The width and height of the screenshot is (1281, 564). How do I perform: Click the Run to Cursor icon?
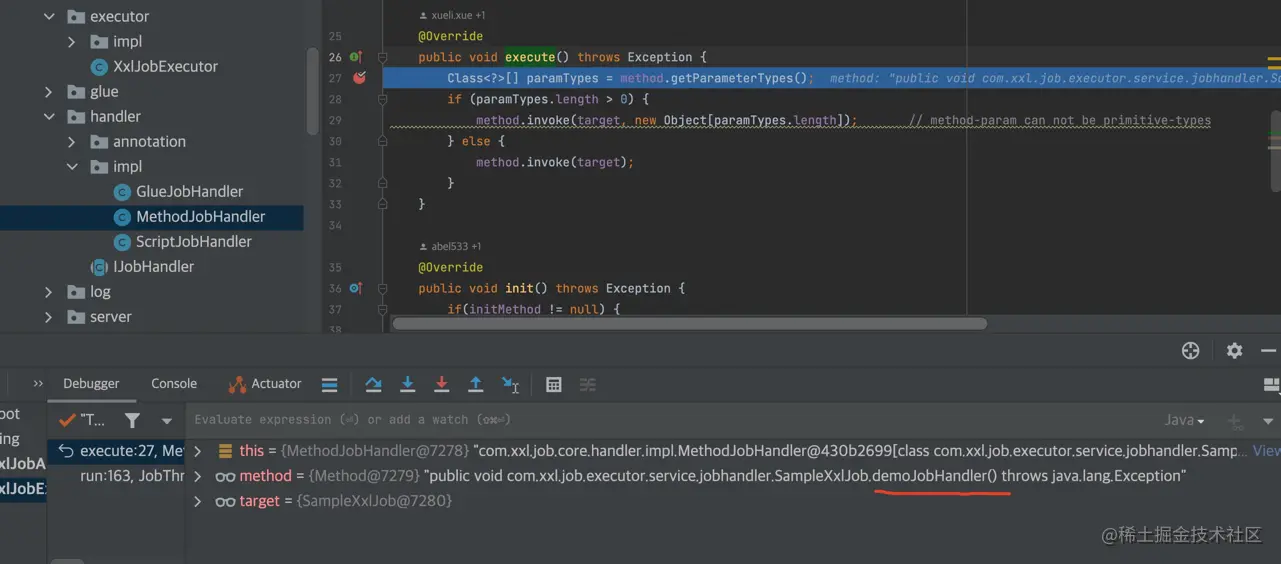tap(510, 384)
